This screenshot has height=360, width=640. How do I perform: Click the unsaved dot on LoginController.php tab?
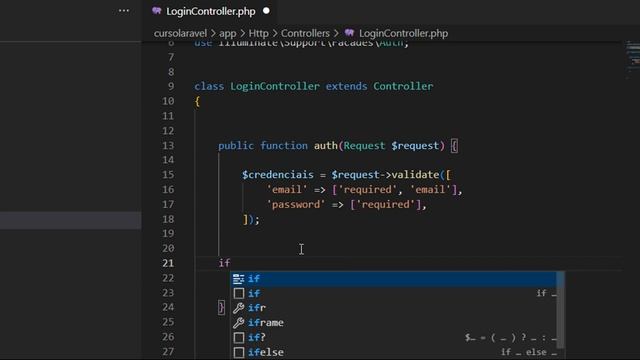pyautogui.click(x=266, y=11)
